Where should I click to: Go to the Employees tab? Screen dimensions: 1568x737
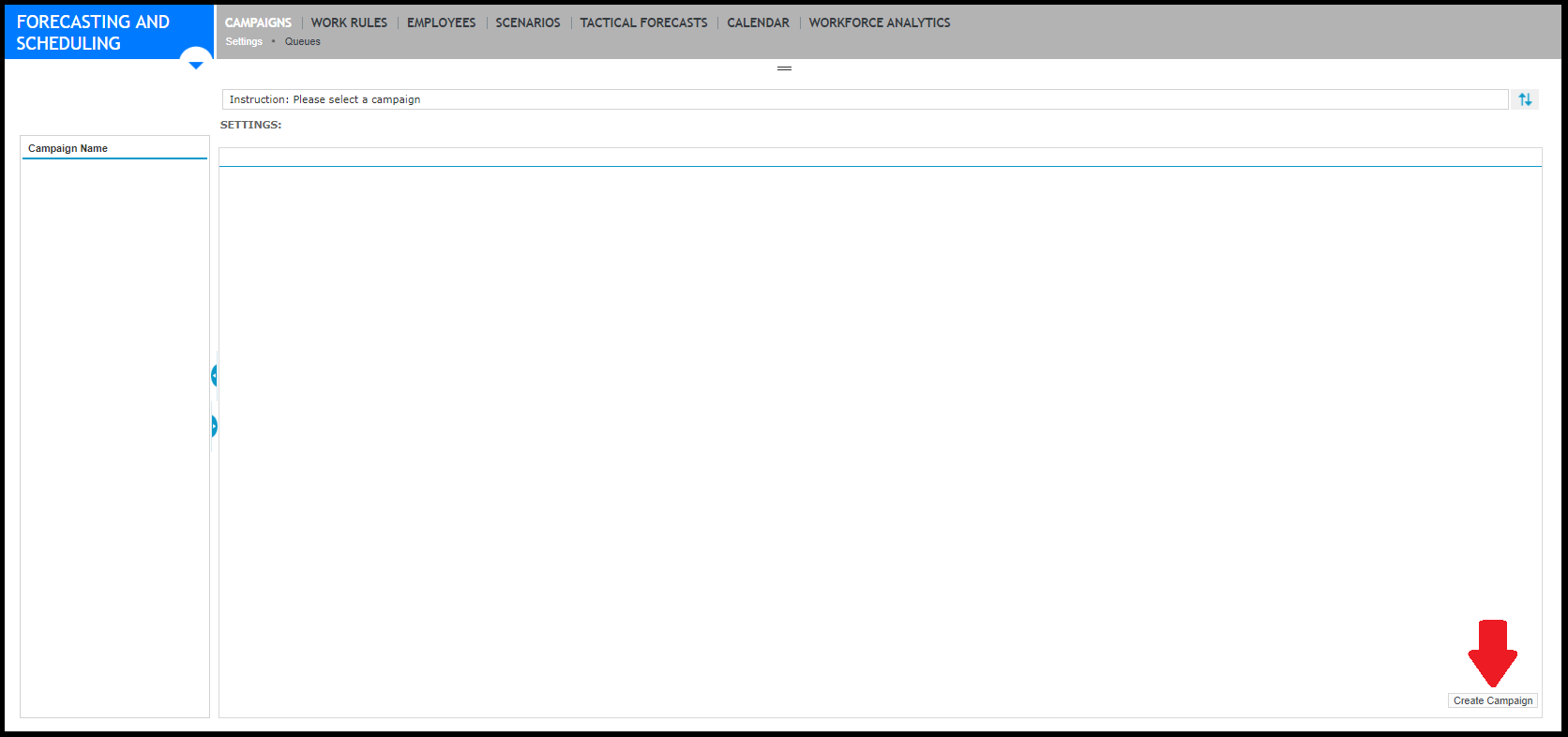[441, 23]
